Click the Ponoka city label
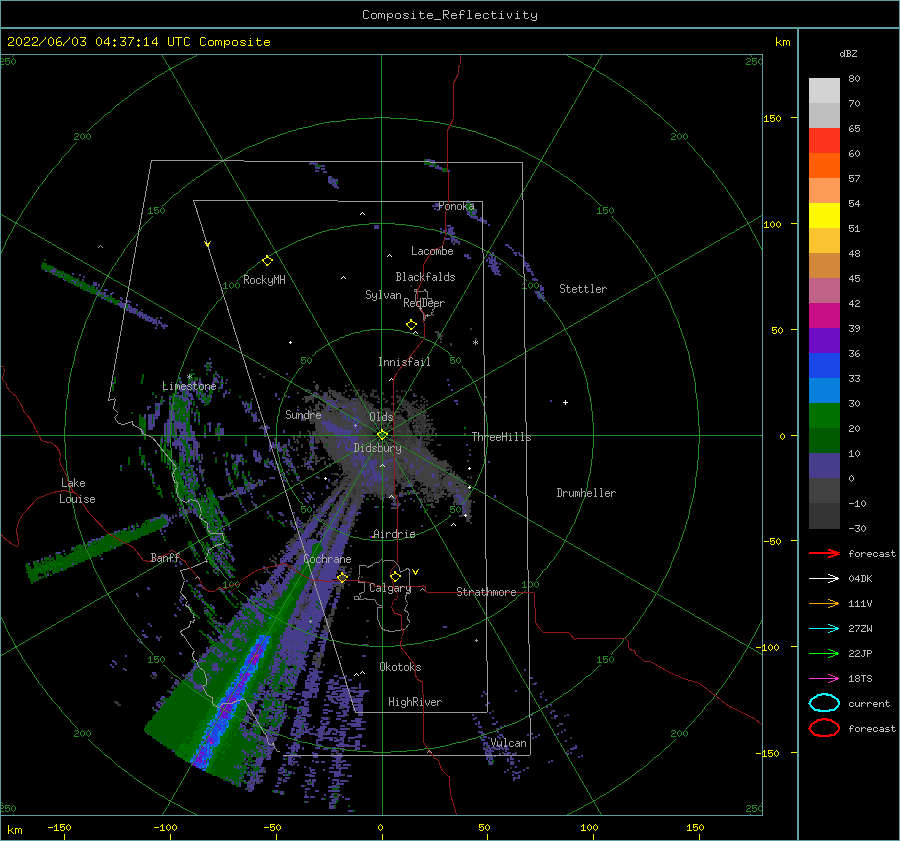Screen dimensions: 900x841 456,206
